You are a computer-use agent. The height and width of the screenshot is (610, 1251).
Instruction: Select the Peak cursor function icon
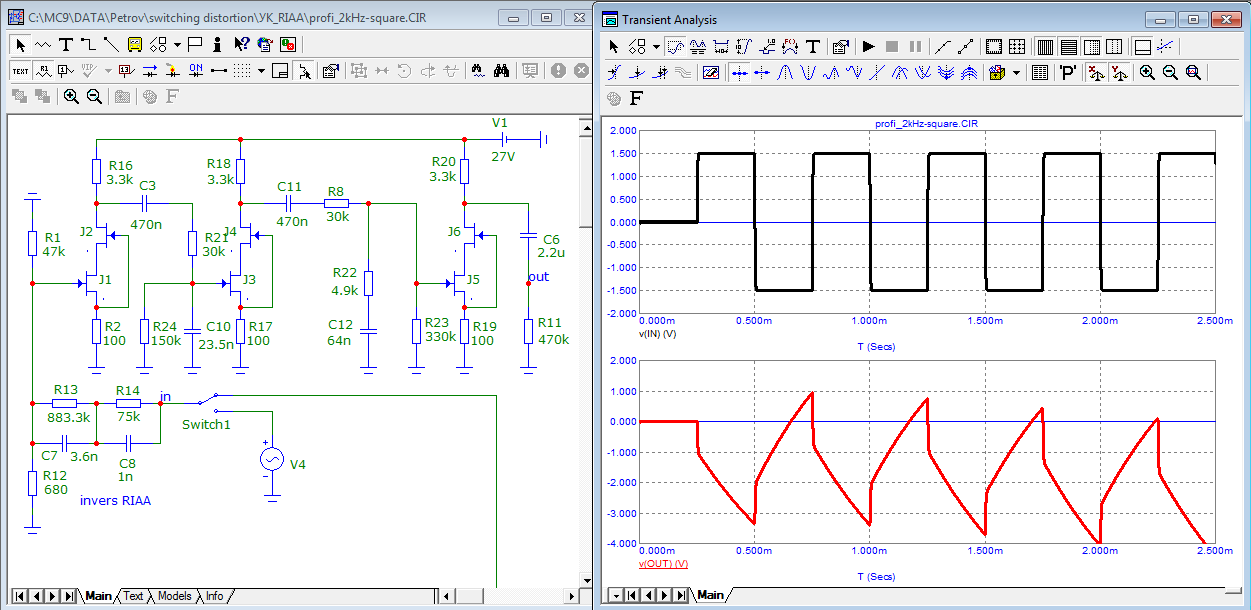[x=786, y=72]
